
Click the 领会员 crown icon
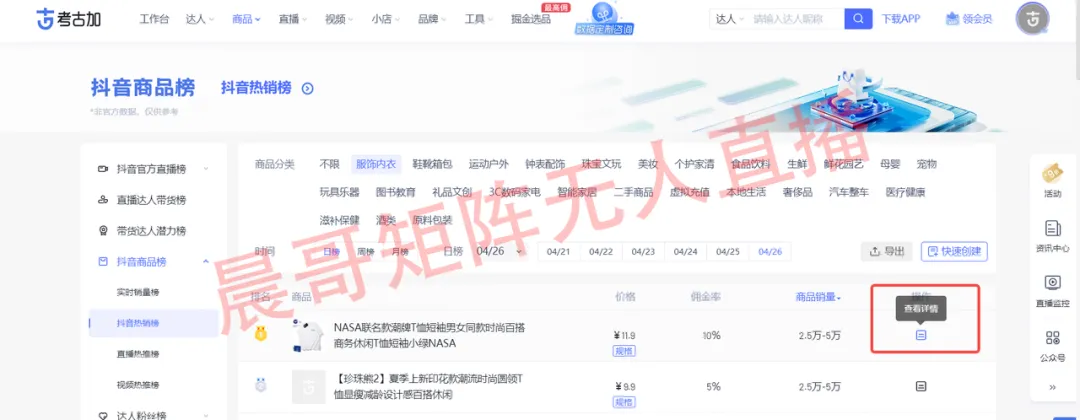953,19
